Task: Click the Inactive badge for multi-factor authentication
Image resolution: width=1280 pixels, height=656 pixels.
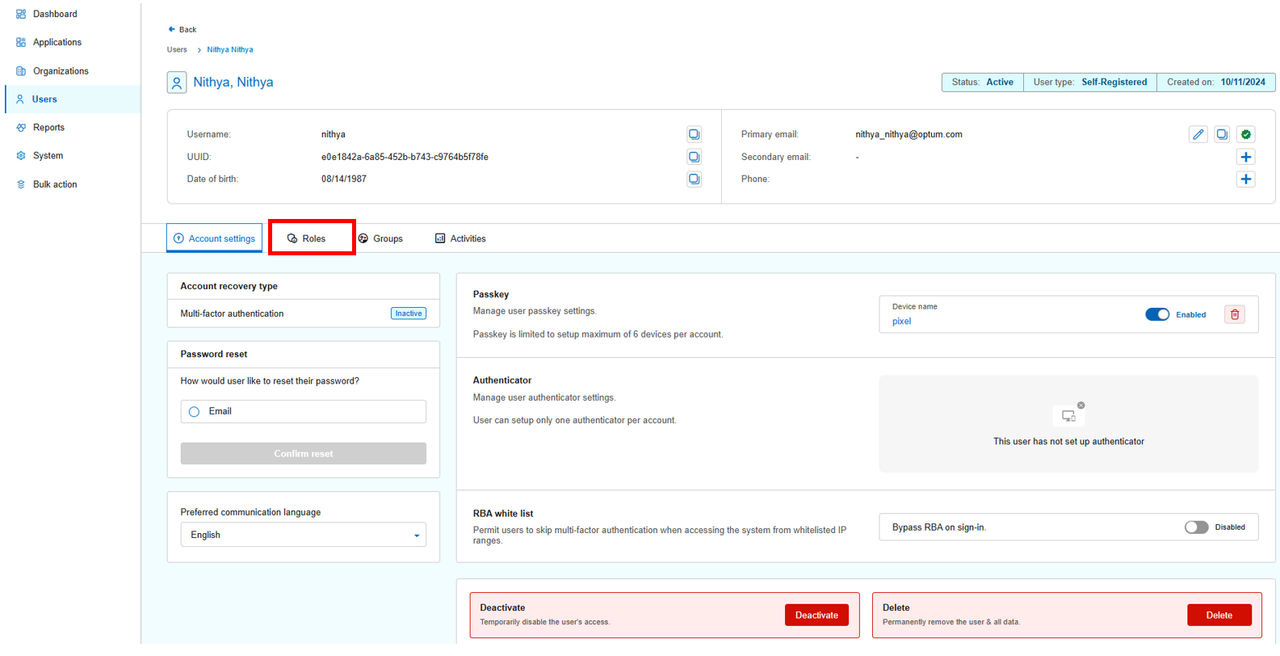Action: [408, 313]
